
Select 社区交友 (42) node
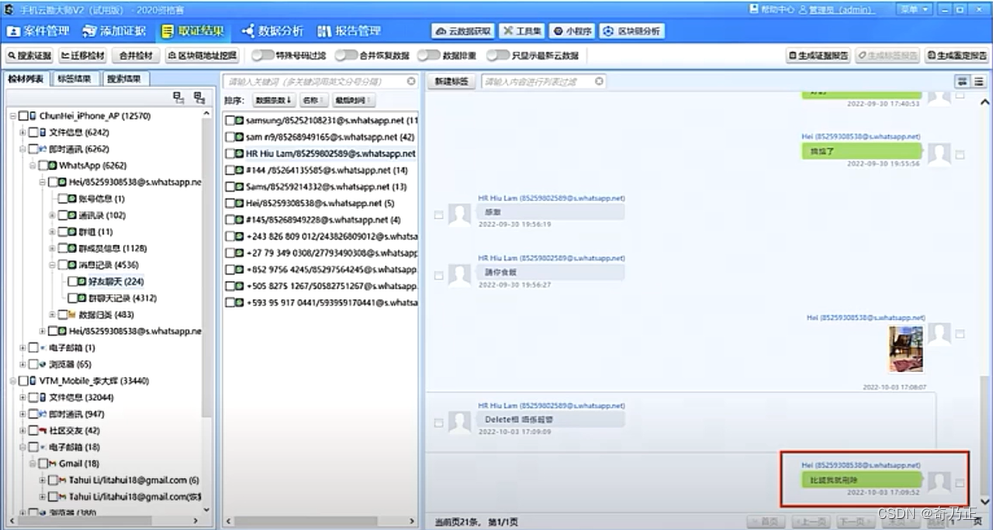tap(74, 431)
